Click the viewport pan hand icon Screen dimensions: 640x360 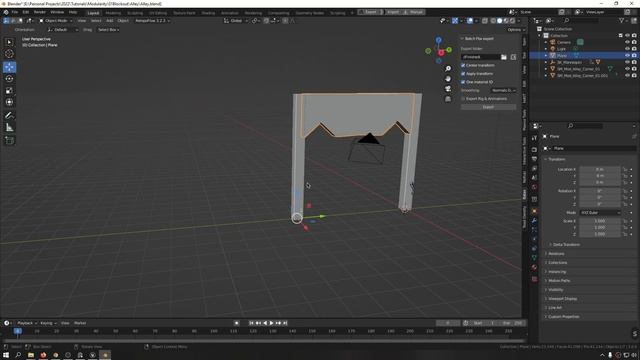(448, 79)
